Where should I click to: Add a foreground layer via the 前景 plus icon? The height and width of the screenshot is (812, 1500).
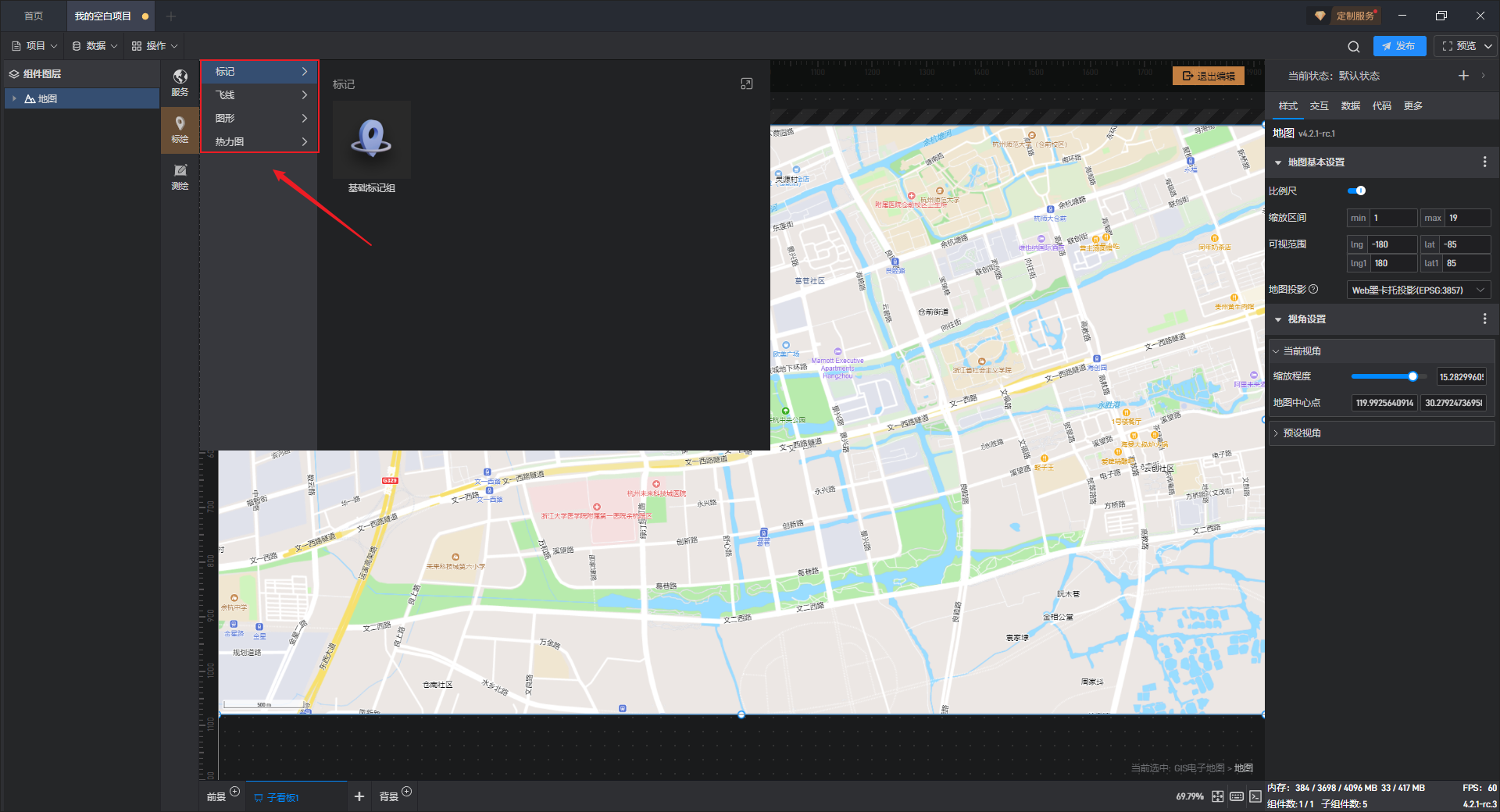[234, 791]
